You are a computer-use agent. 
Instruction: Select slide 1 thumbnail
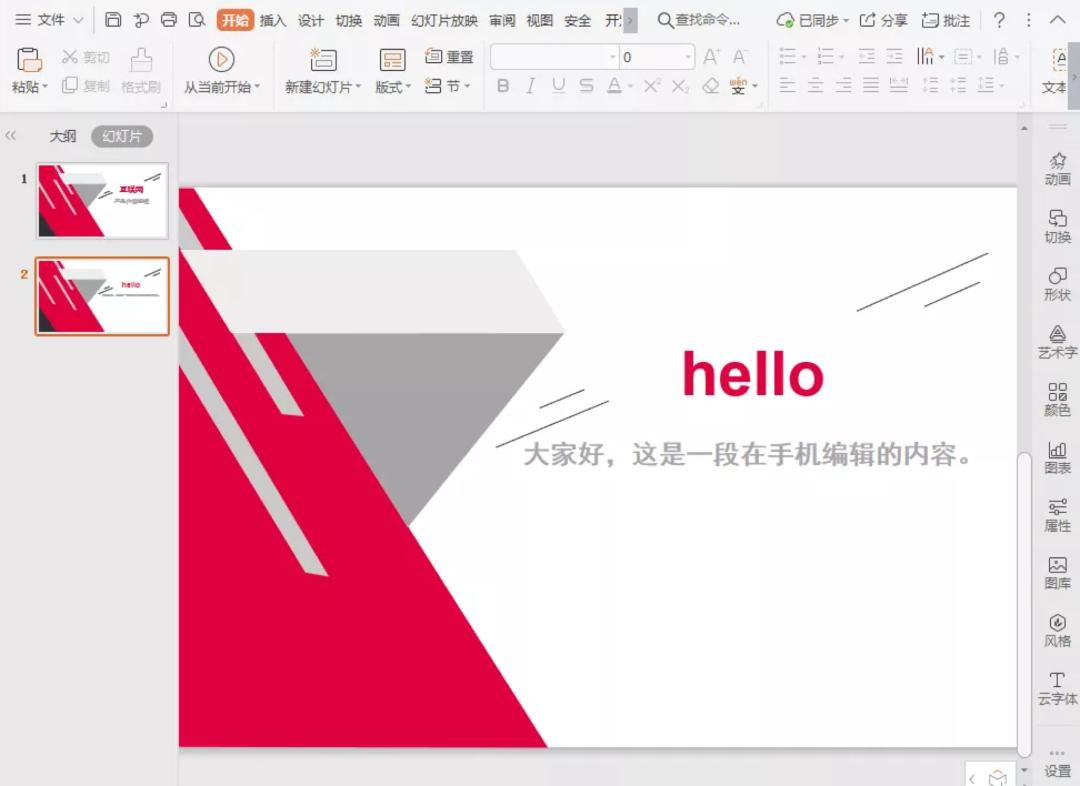click(102, 201)
